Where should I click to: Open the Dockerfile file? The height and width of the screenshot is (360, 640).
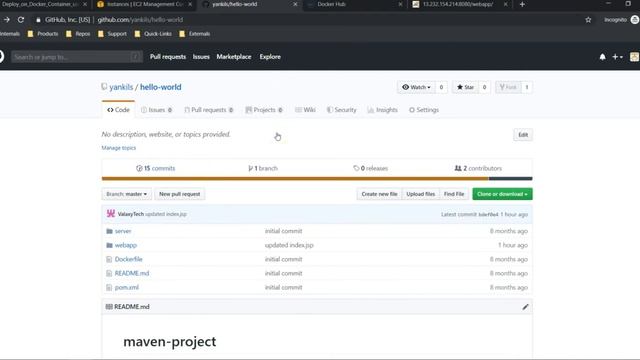point(129,259)
